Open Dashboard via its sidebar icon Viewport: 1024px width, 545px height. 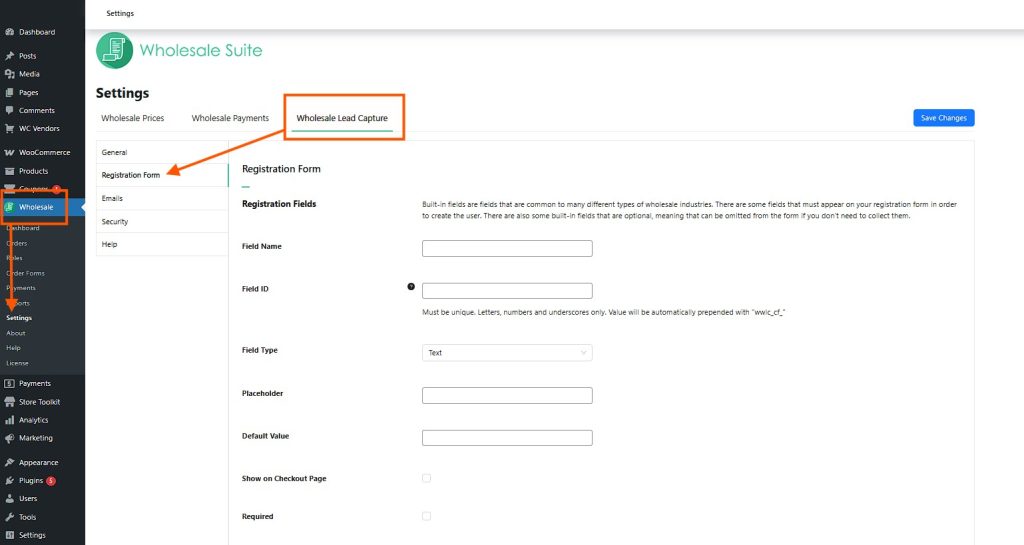[x=10, y=32]
